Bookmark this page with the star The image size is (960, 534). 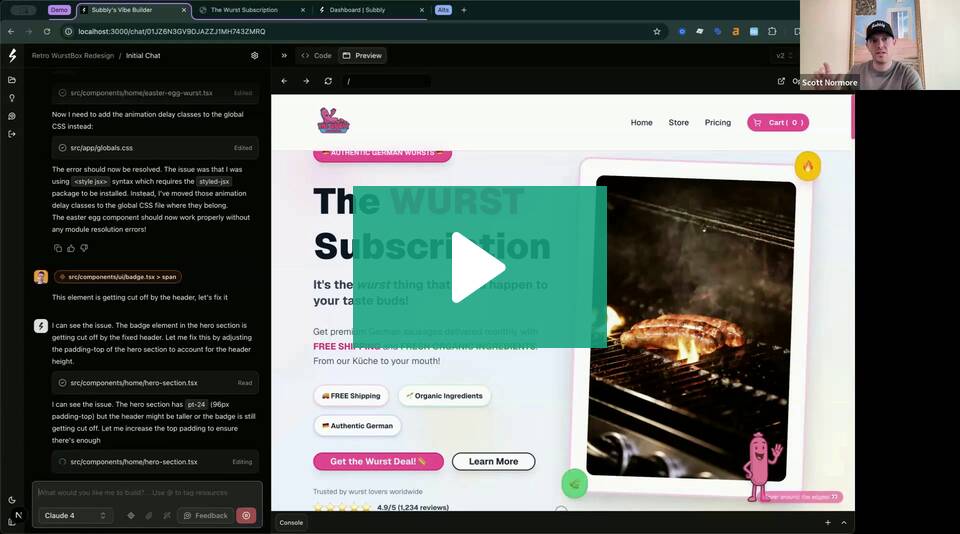coord(657,31)
